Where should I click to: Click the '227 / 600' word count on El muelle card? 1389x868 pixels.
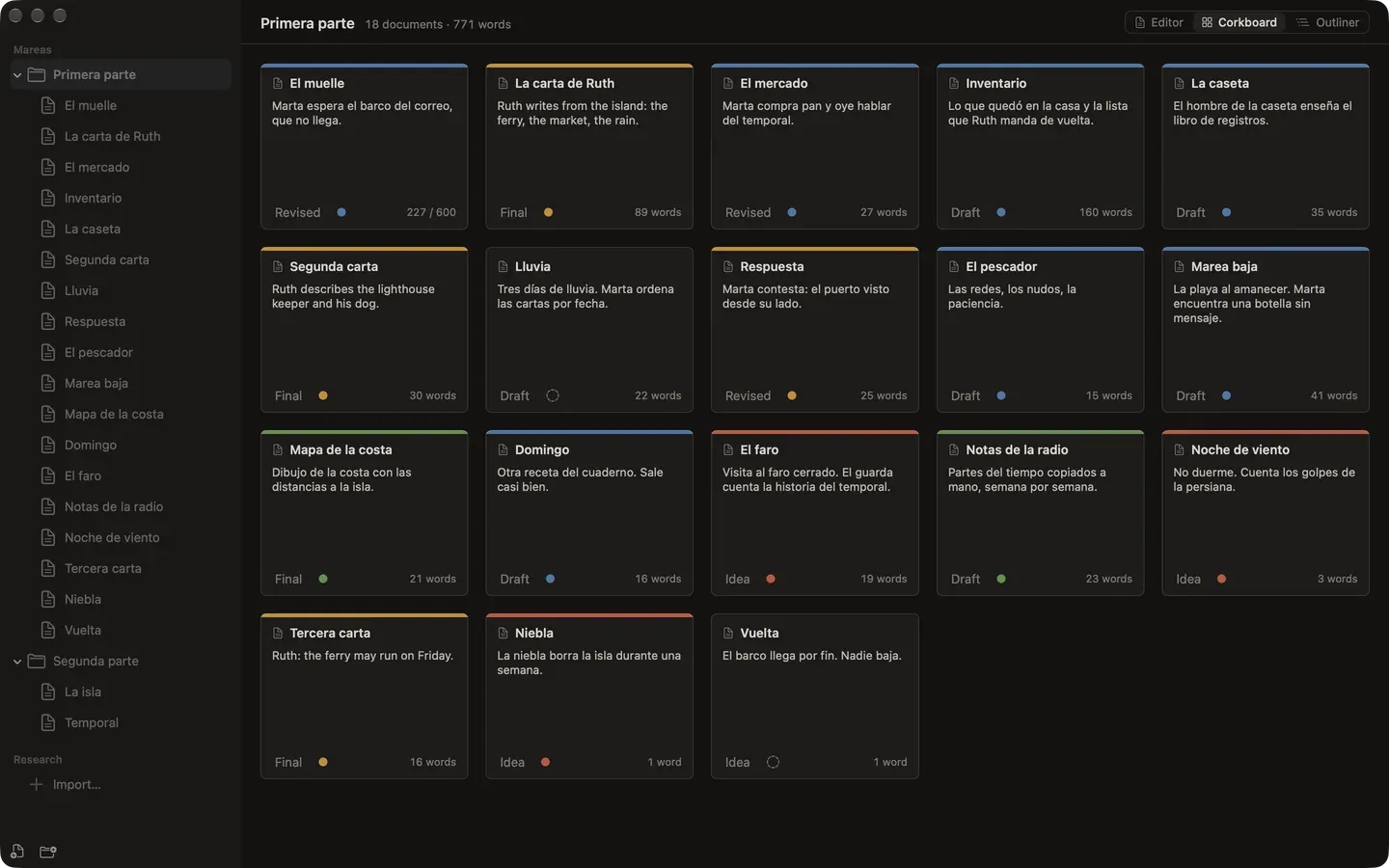[431, 212]
